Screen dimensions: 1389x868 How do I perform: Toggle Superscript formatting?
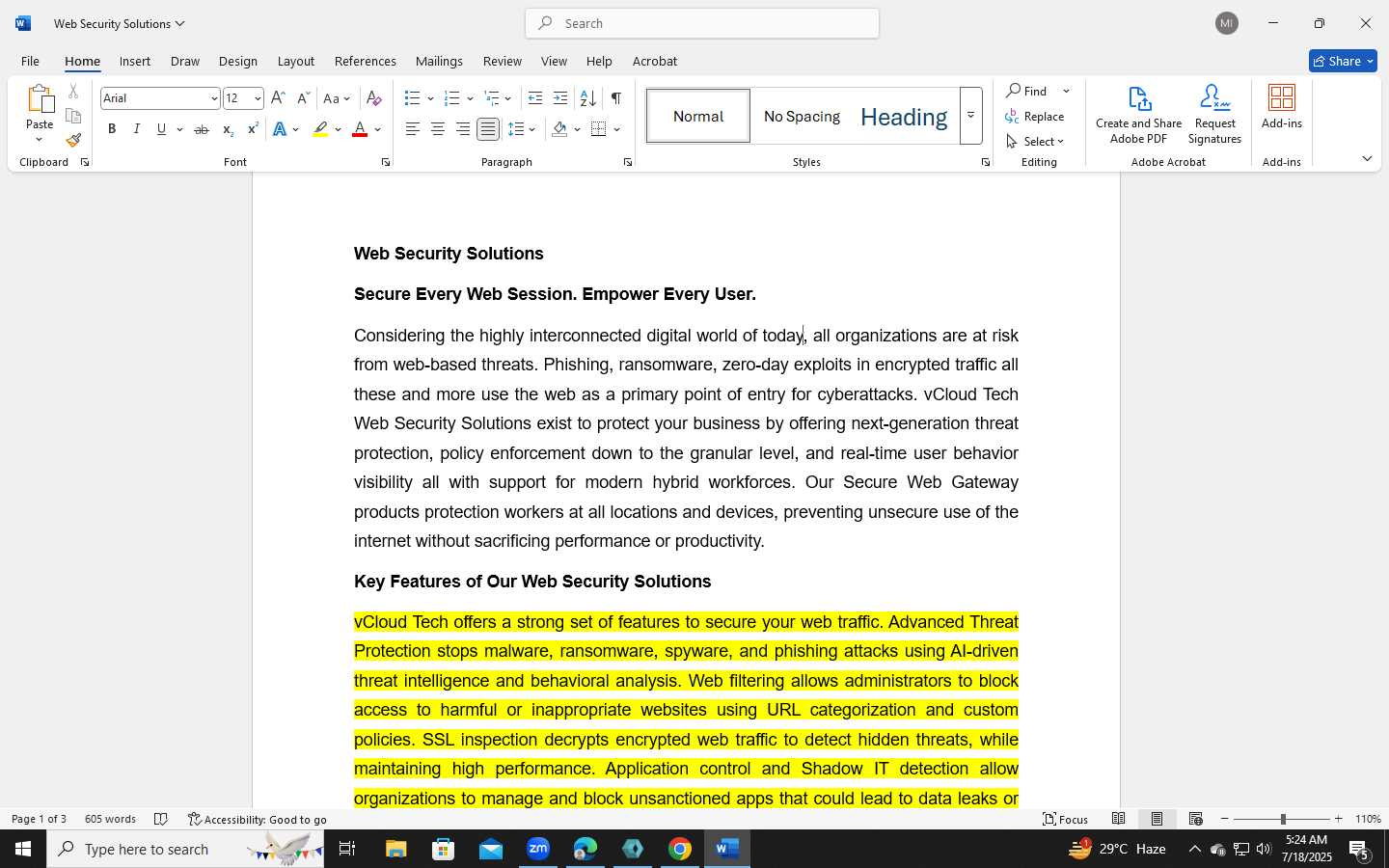click(253, 129)
